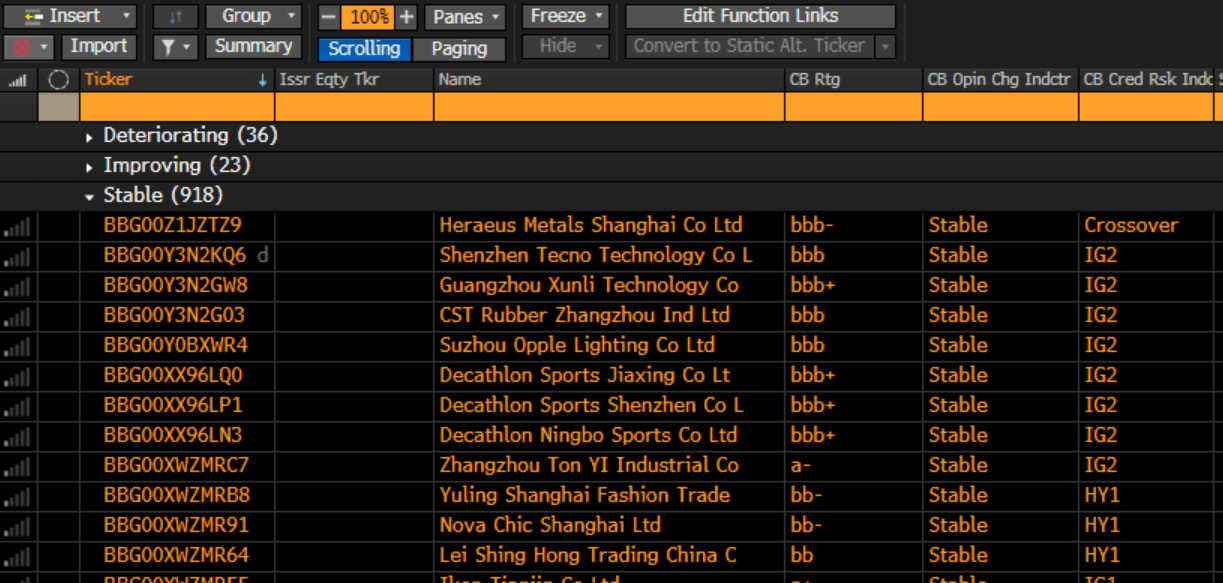Click signal bars icon for BBG00XX96LN3 row
This screenshot has height=583, width=1223.
(x=17, y=437)
